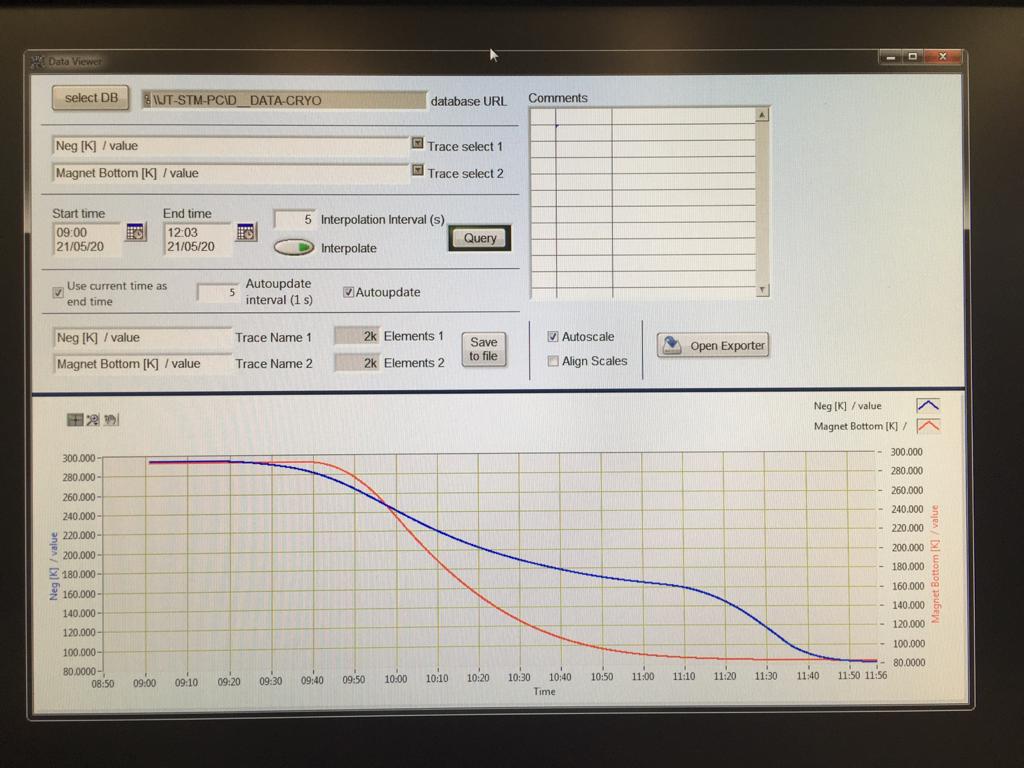The image size is (1024, 768).
Task: Open the Start time calendar picker
Action: [x=134, y=232]
